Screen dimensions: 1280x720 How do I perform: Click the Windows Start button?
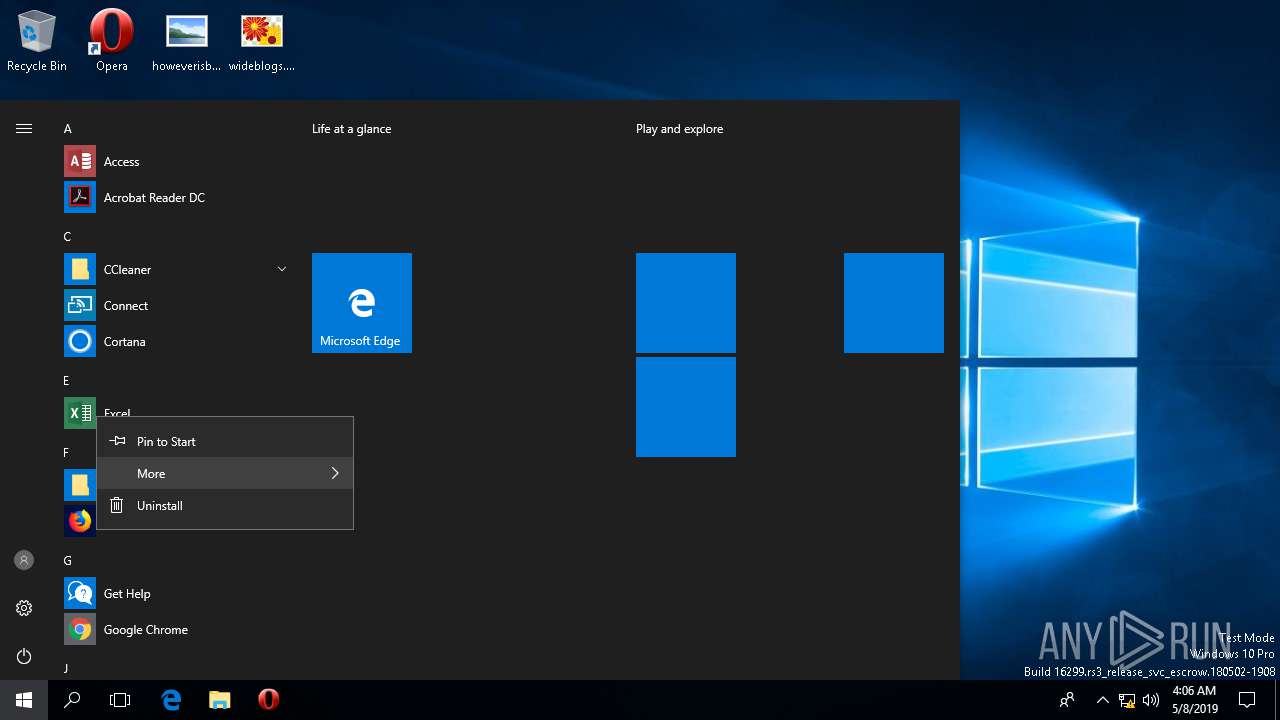(24, 700)
